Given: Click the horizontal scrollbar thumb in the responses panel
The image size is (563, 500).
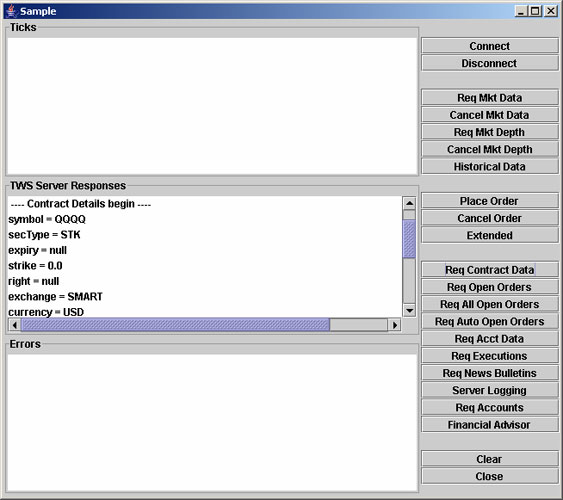Looking at the screenshot, I should tap(176, 325).
